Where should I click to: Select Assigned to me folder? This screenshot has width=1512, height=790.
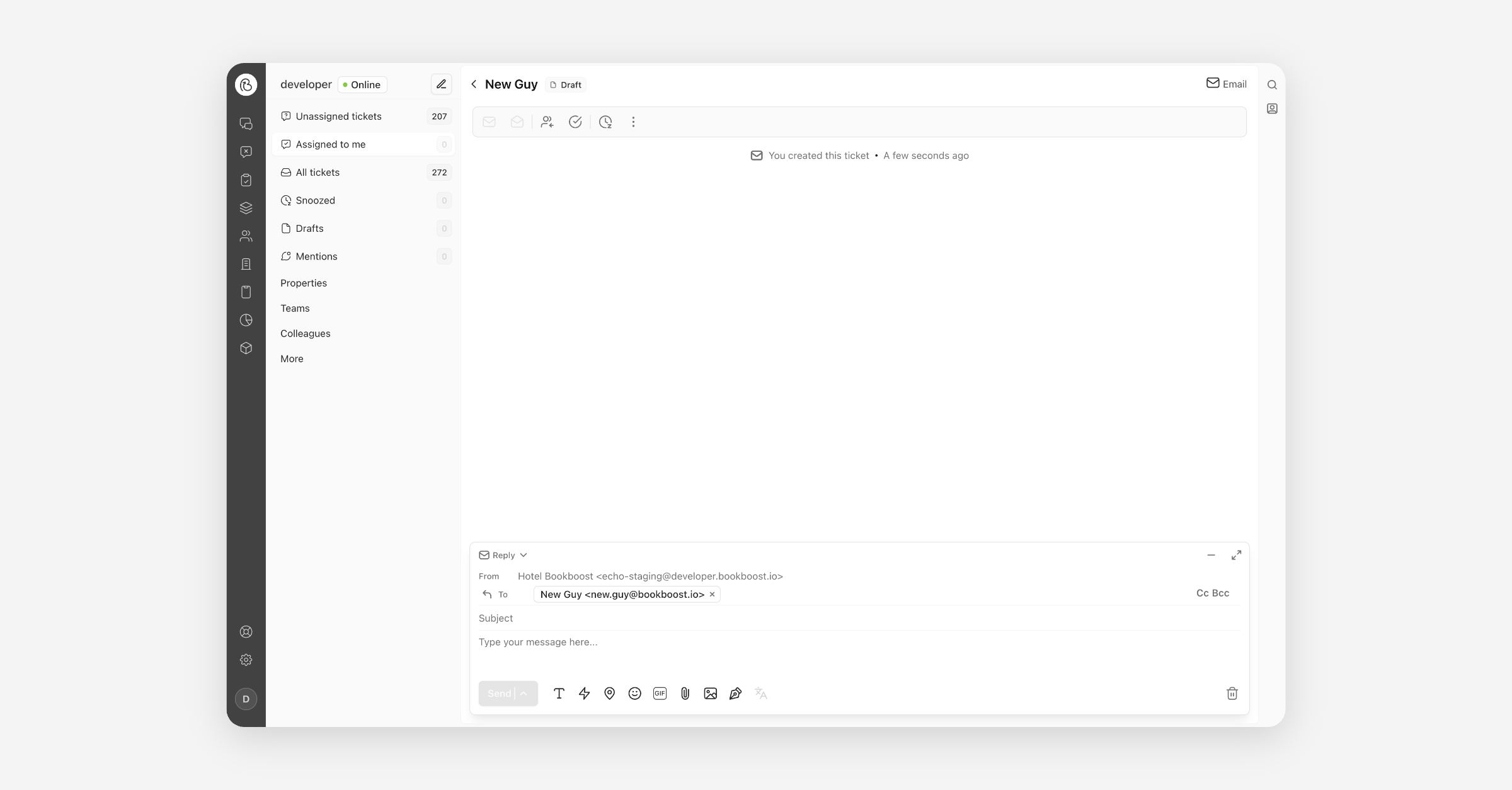(363, 144)
